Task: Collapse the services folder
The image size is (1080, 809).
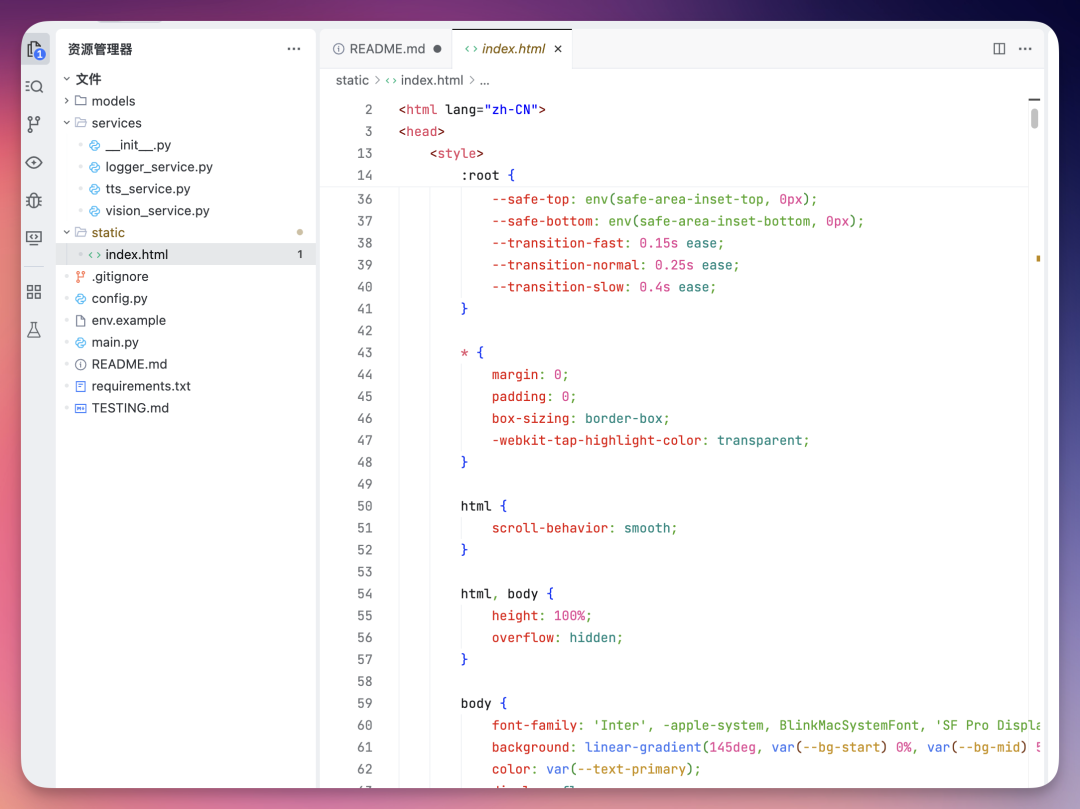Action: point(116,123)
